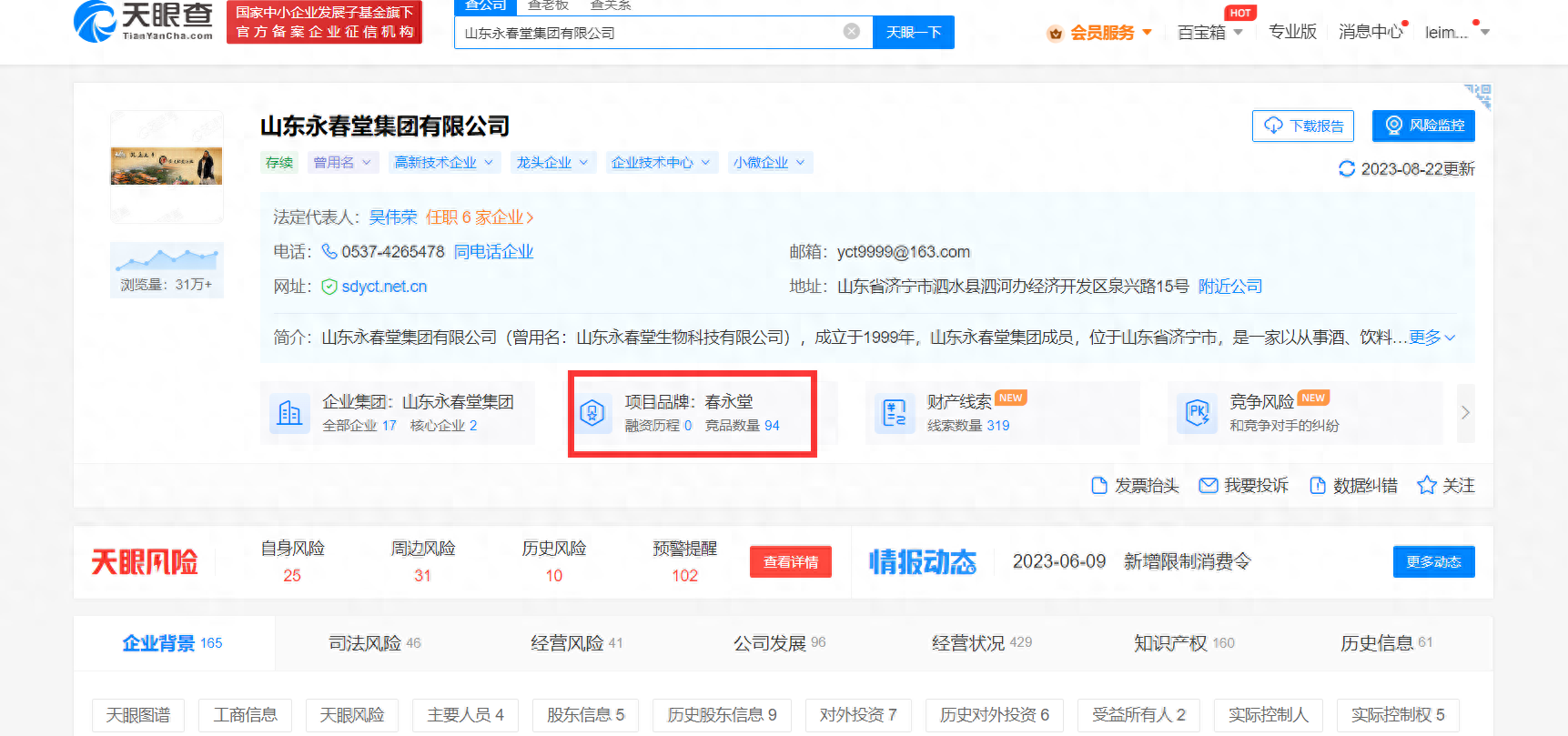Click the 风险监控 button
The width and height of the screenshot is (1568, 736).
pyautogui.click(x=1423, y=126)
